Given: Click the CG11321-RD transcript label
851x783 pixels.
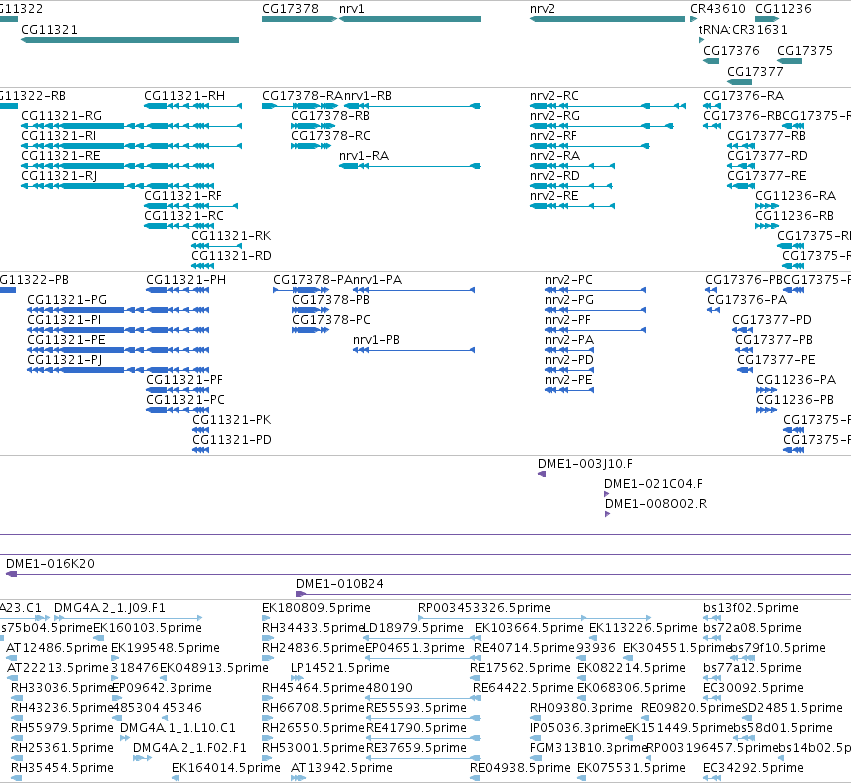Looking at the screenshot, I should click(231, 256).
